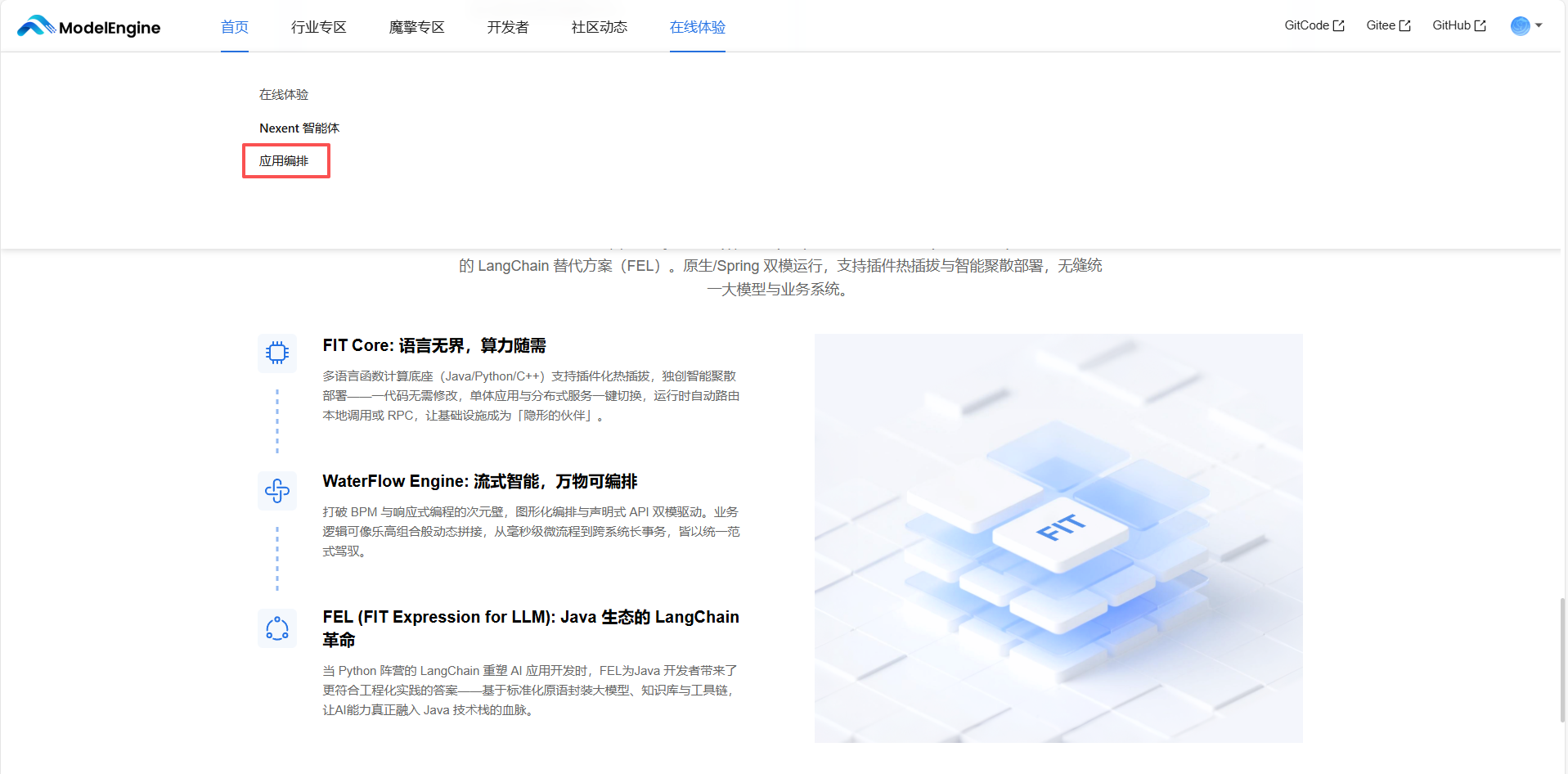
Task: Click the WaterFlow Engine interlocked links icon
Action: click(x=276, y=490)
